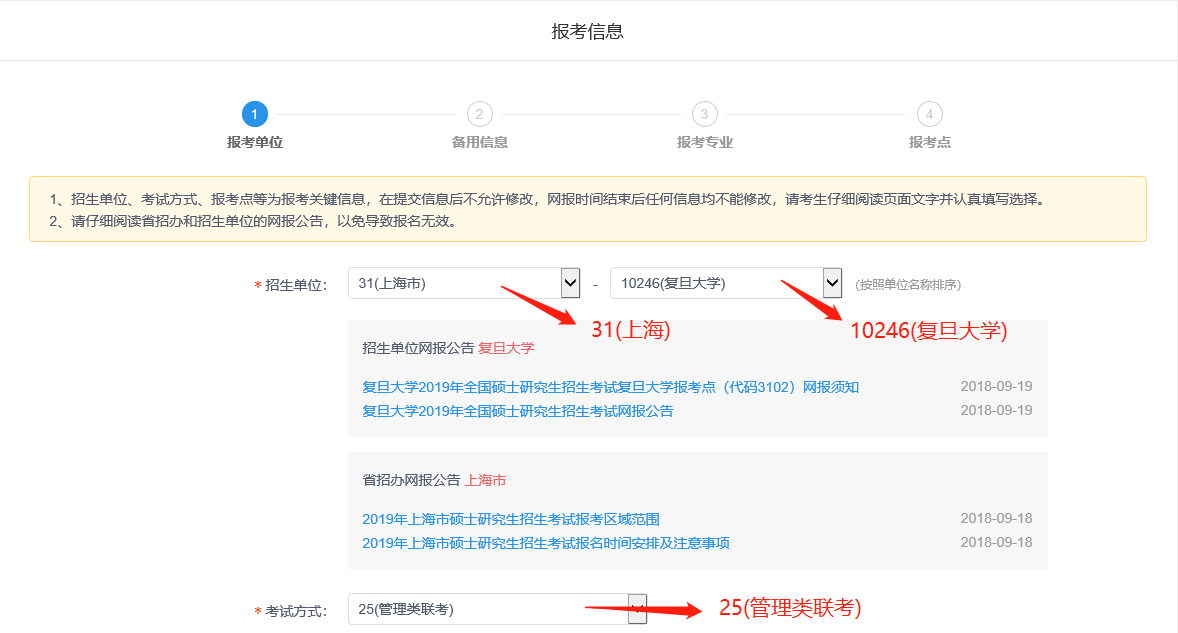
Task: Click the step 1 circle icon
Action: point(254,114)
